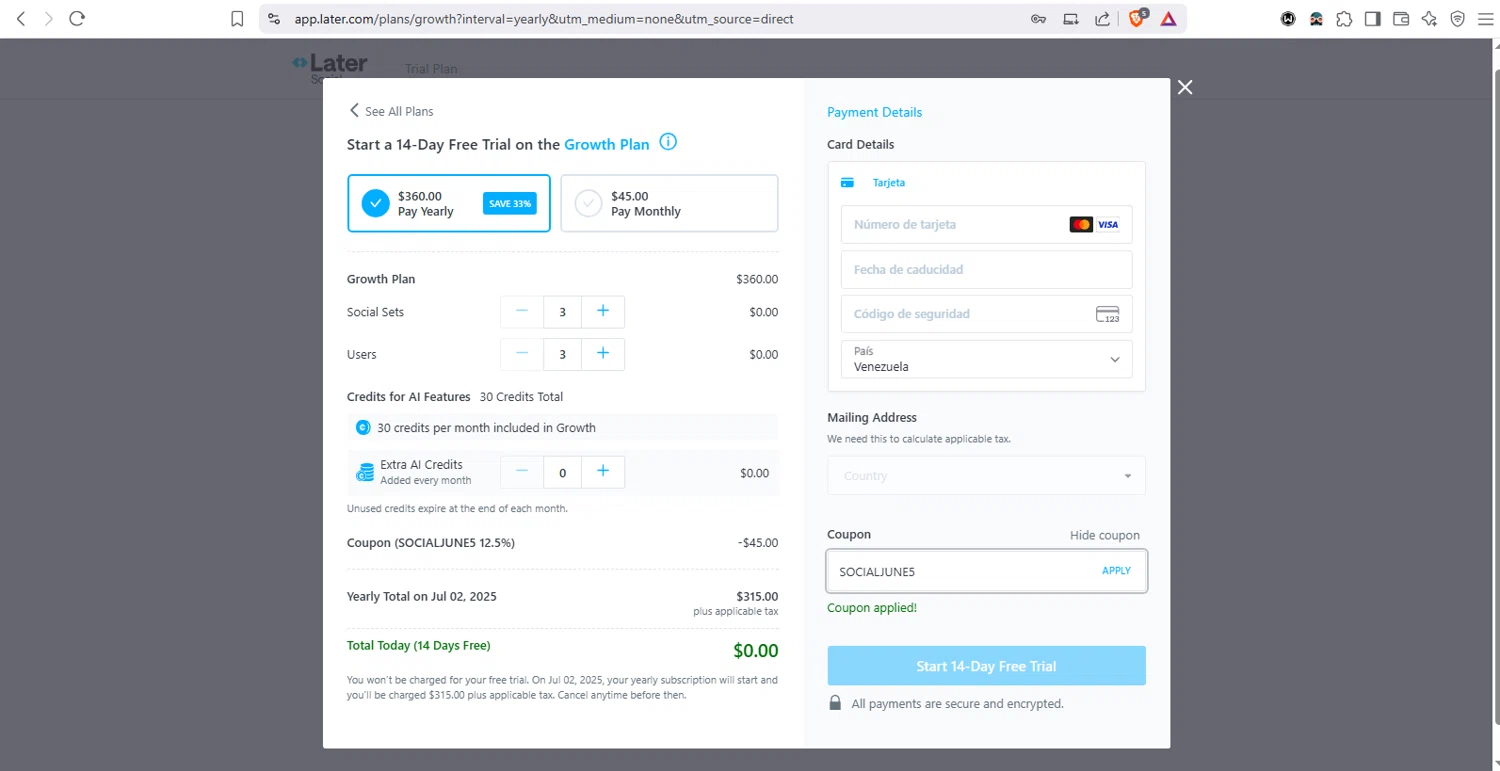Click 30 credits per month included text
The height and width of the screenshot is (771, 1500).
486,427
